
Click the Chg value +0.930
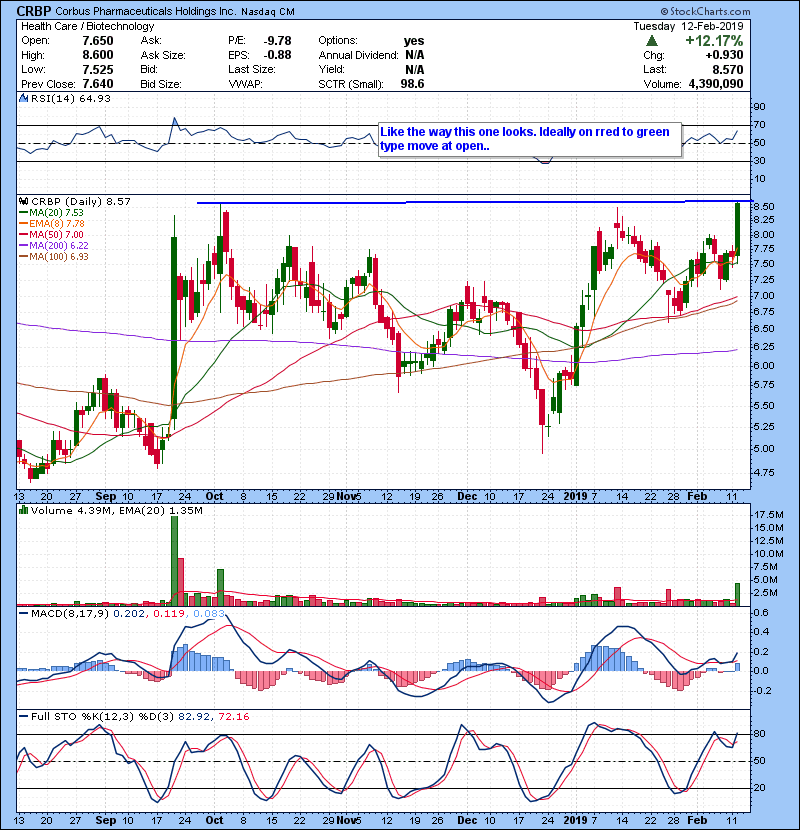[x=724, y=55]
